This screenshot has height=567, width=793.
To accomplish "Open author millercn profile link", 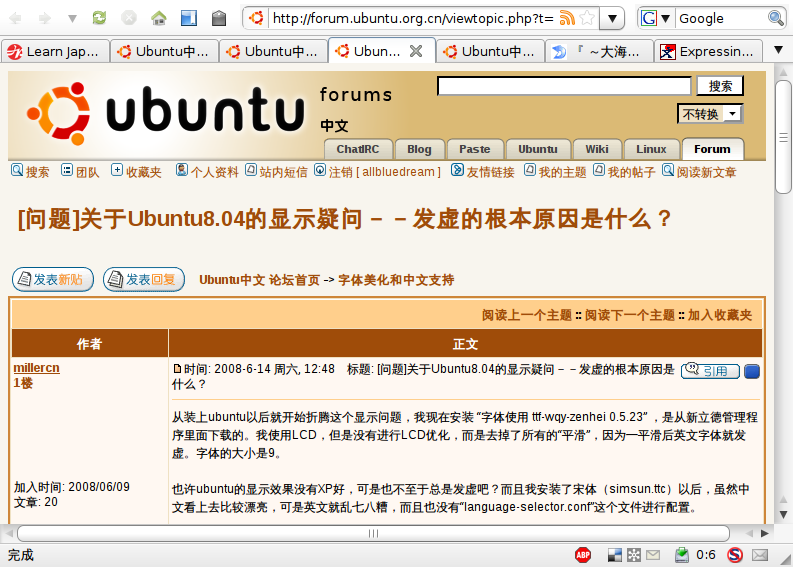I will pyautogui.click(x=36, y=368).
